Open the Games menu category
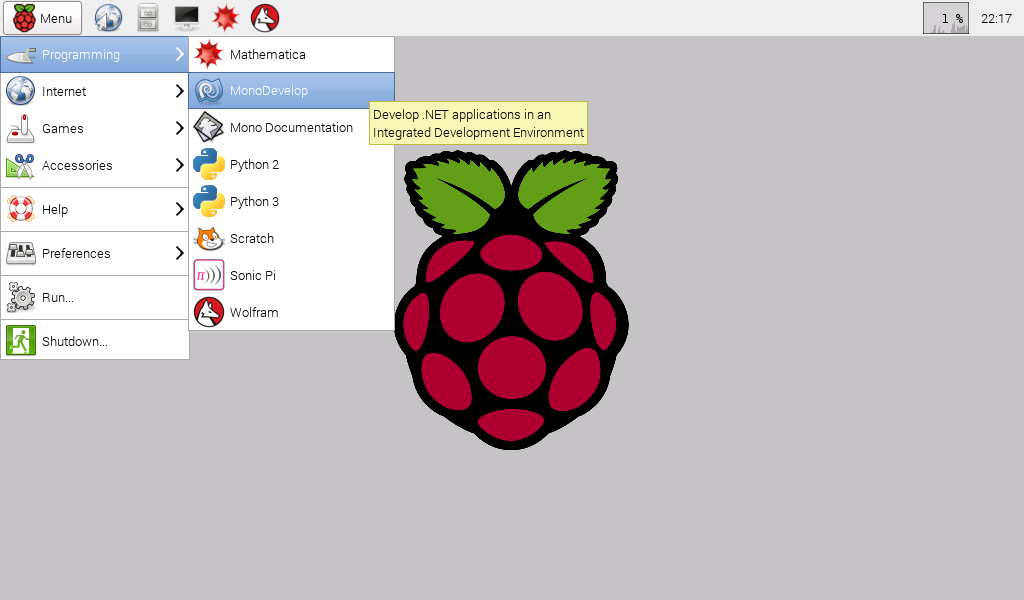Image resolution: width=1024 pixels, height=600 pixels. [95, 129]
